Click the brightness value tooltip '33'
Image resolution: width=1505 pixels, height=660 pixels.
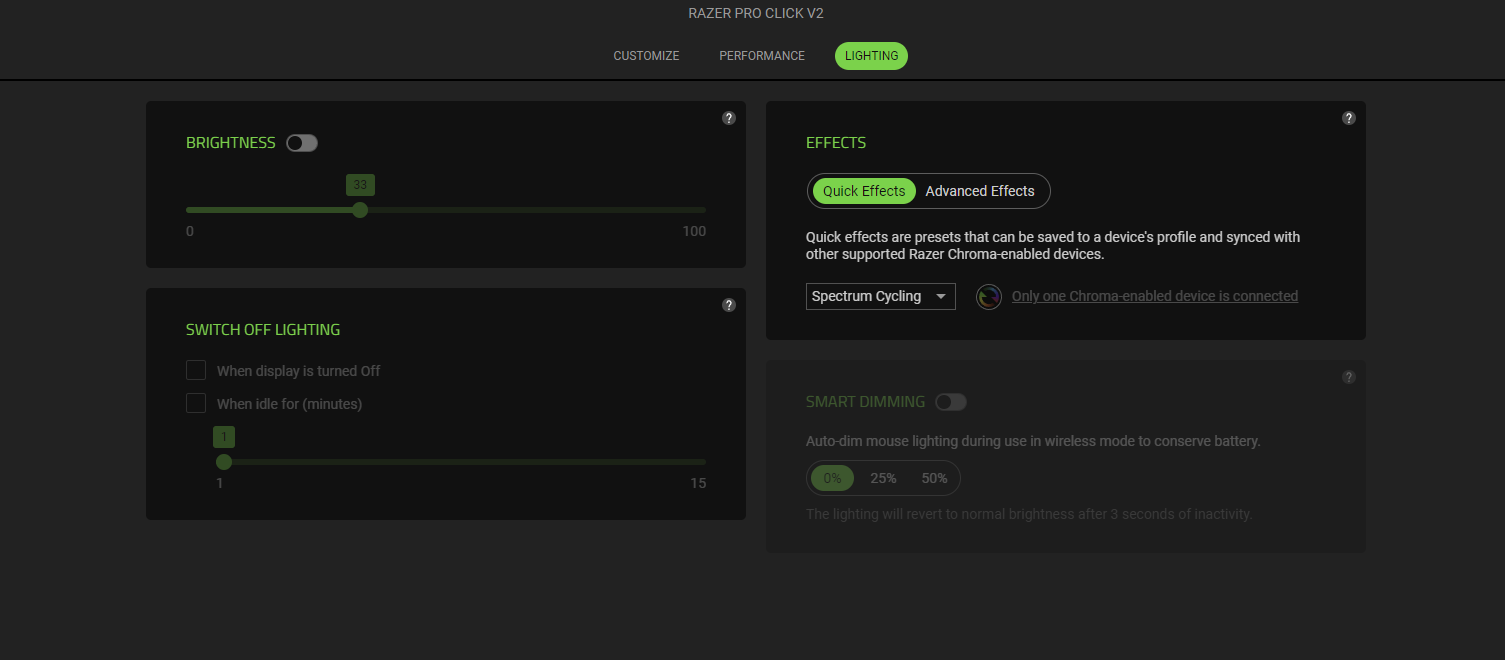tap(360, 185)
